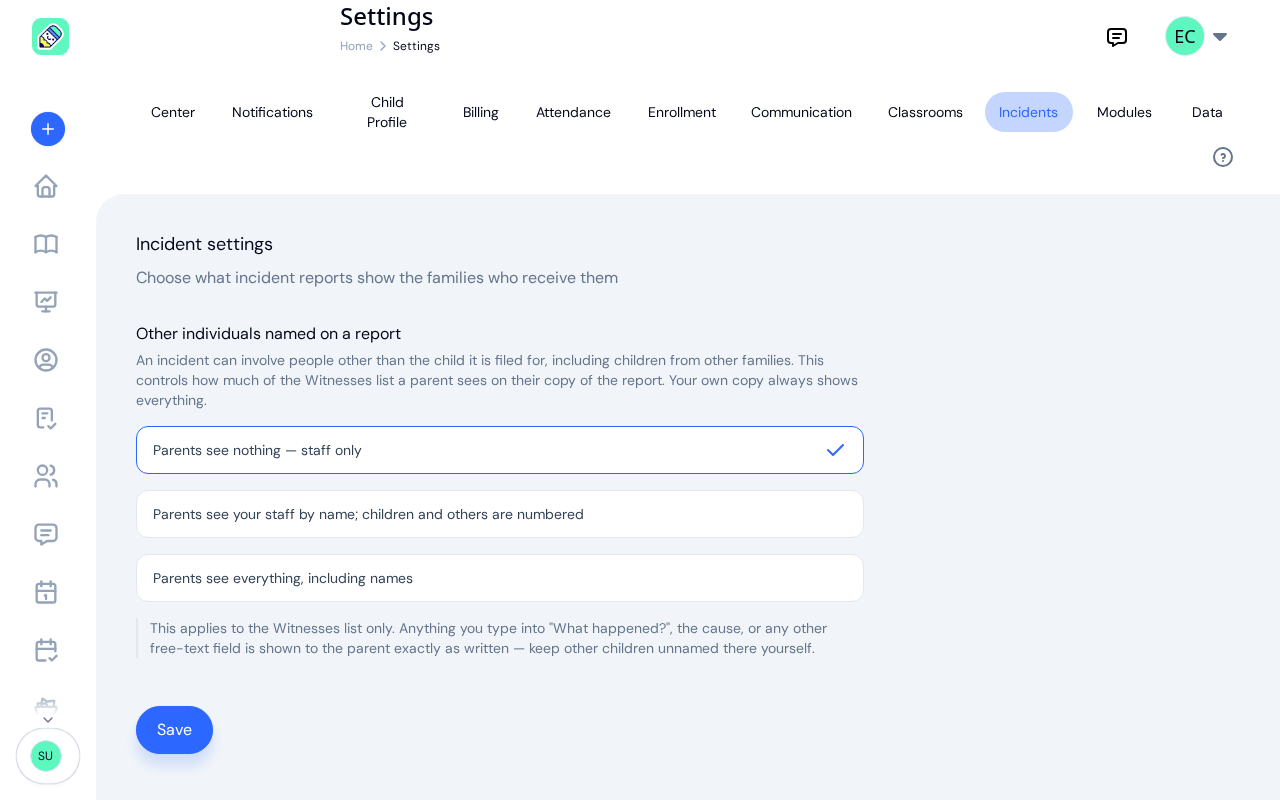1280x800 pixels.
Task: Click the help question mark icon
Action: [x=1223, y=157]
